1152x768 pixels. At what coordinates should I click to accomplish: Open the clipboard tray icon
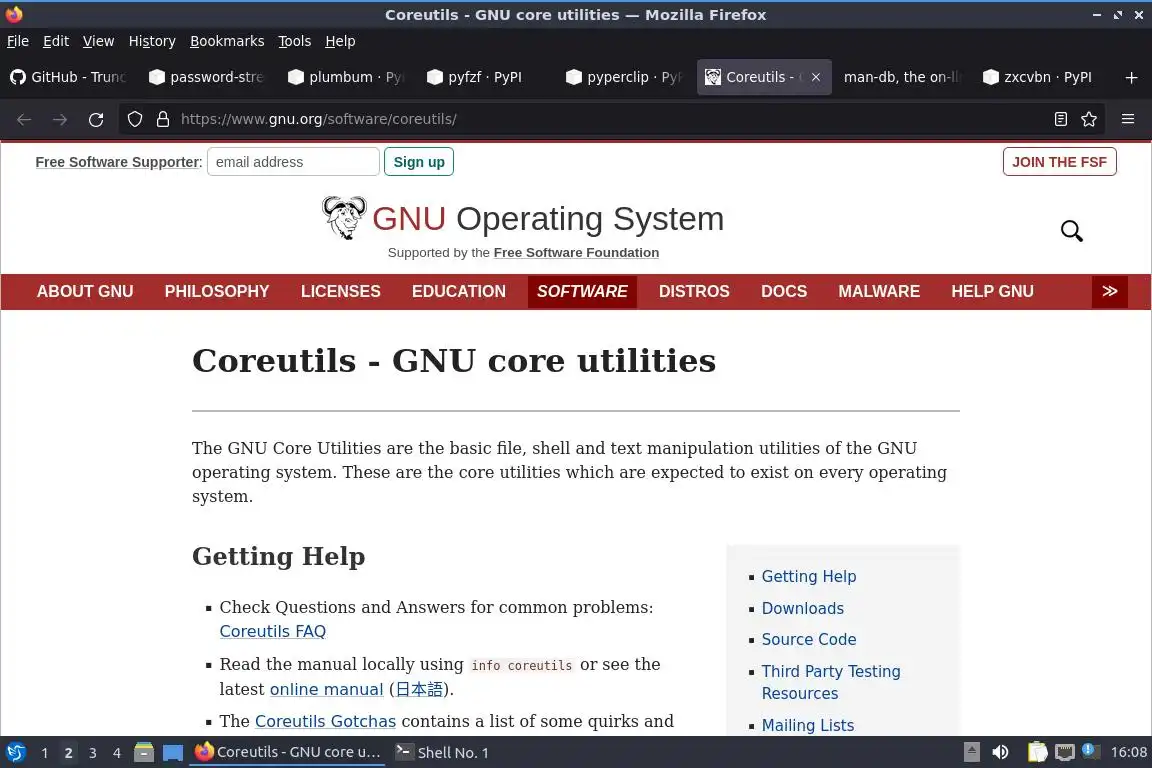coord(1037,752)
